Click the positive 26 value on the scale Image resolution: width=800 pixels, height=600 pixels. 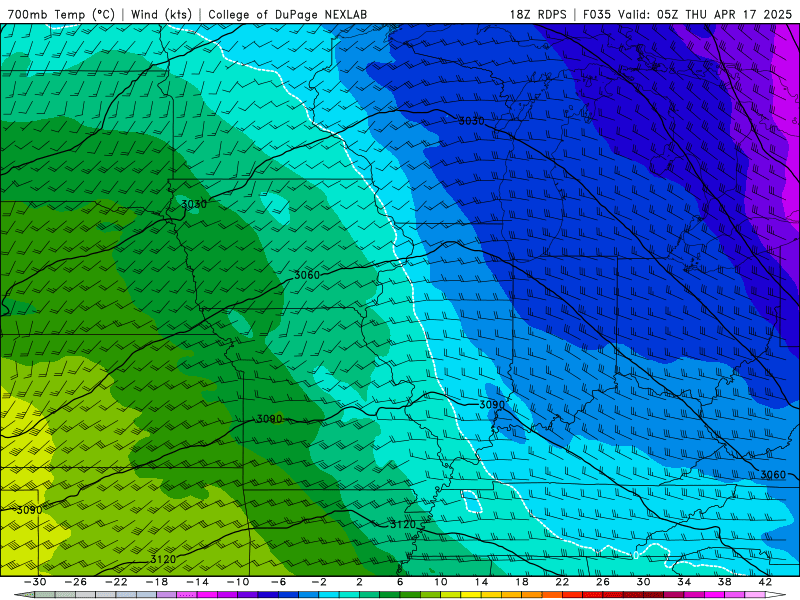pos(603,582)
